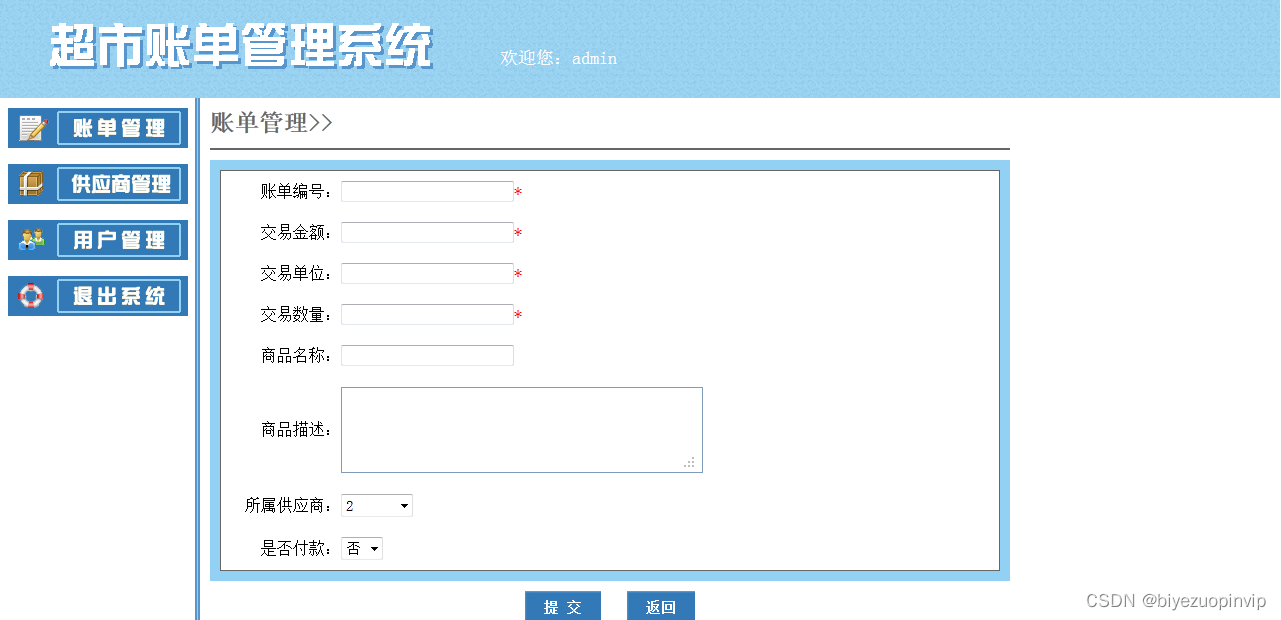The height and width of the screenshot is (620, 1281).
Task: Click the 所属供应商 label
Action: pos(289,506)
